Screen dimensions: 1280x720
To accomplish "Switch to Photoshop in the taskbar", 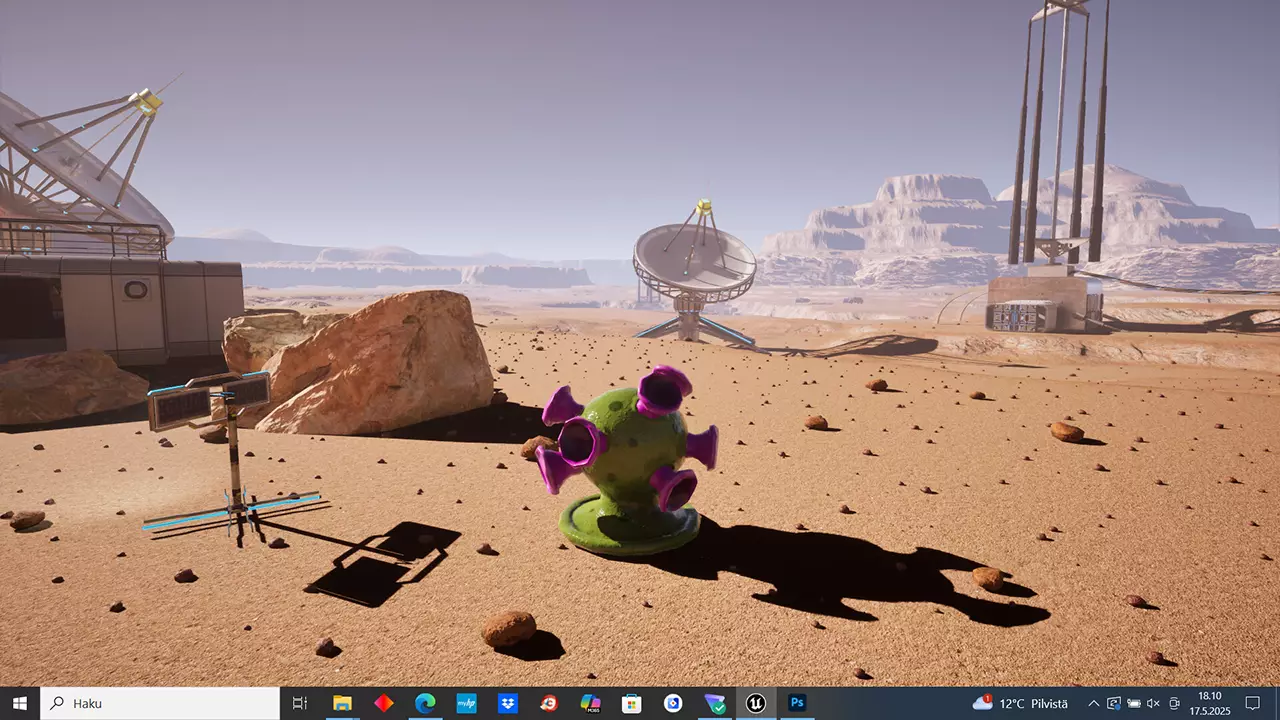I will coord(797,703).
